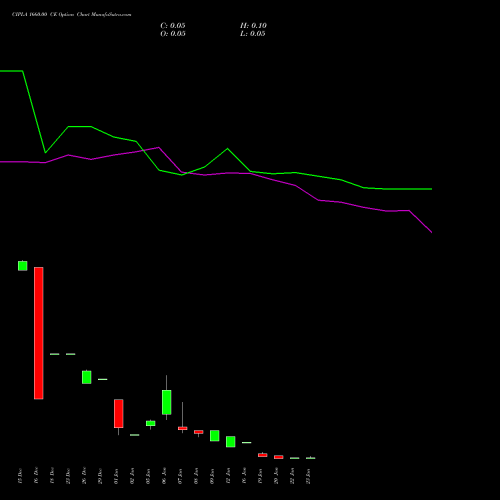Select the green candlestick above 09 Jan

(x=215, y=436)
